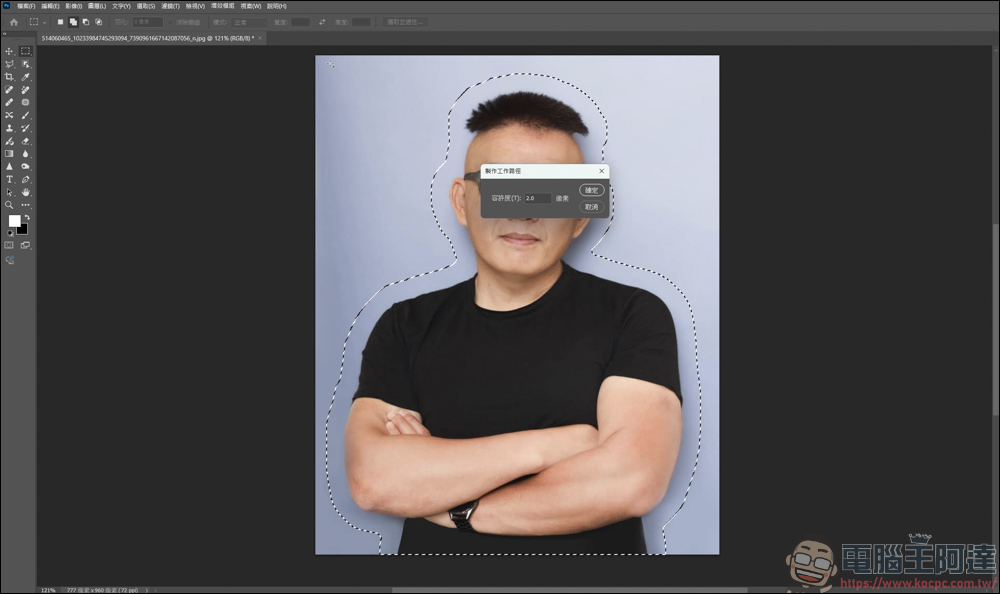Select the Object Selection tool
This screenshot has width=1000, height=594.
(26, 64)
